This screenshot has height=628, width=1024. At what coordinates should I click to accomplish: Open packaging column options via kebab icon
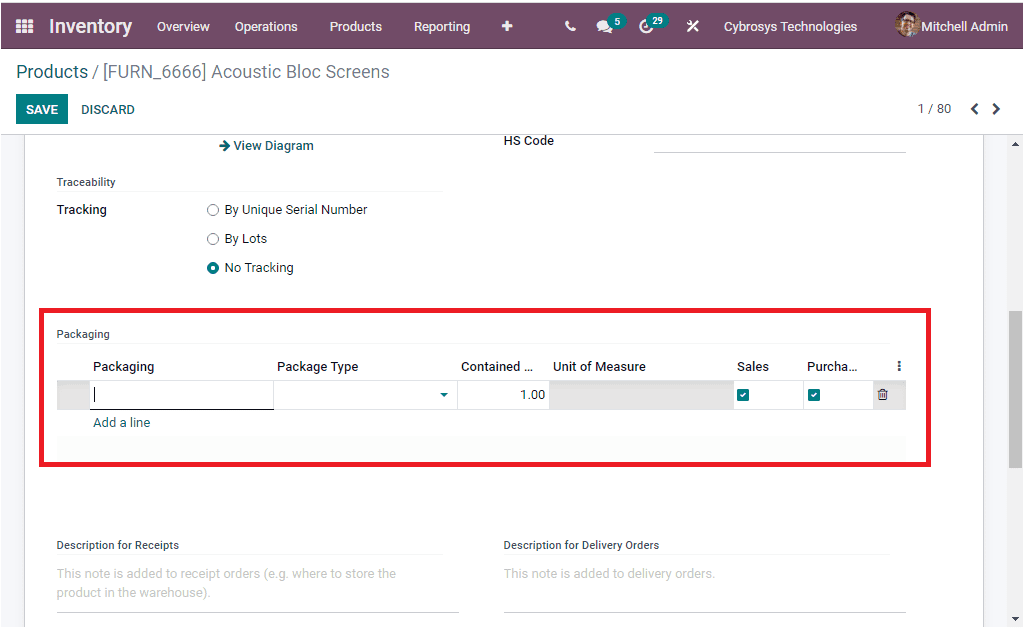coord(898,366)
